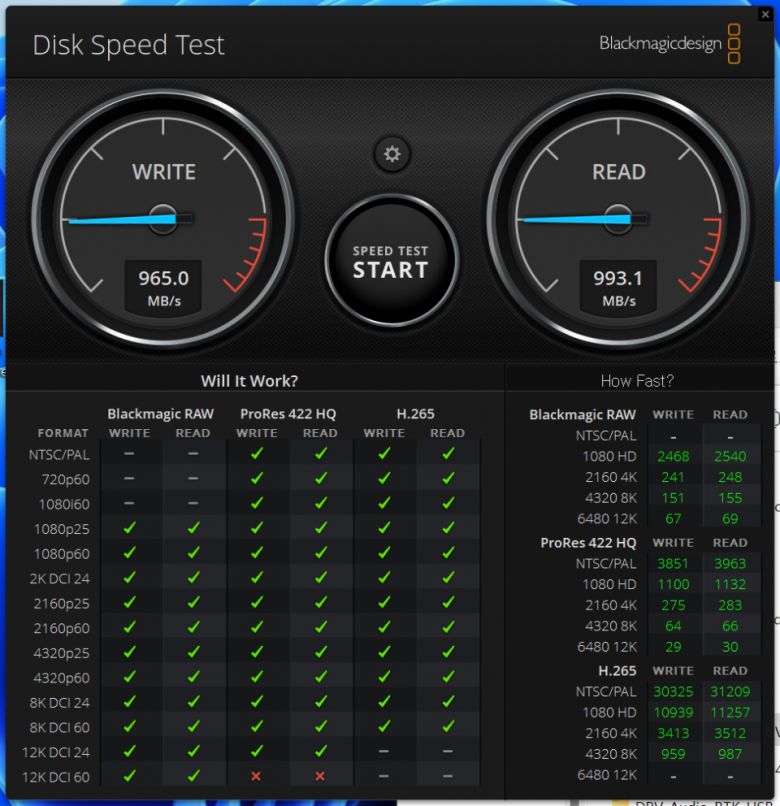Click the NTSC/PAL H.265 Read checkmark
Image resolution: width=780 pixels, height=806 pixels.
[x=447, y=454]
